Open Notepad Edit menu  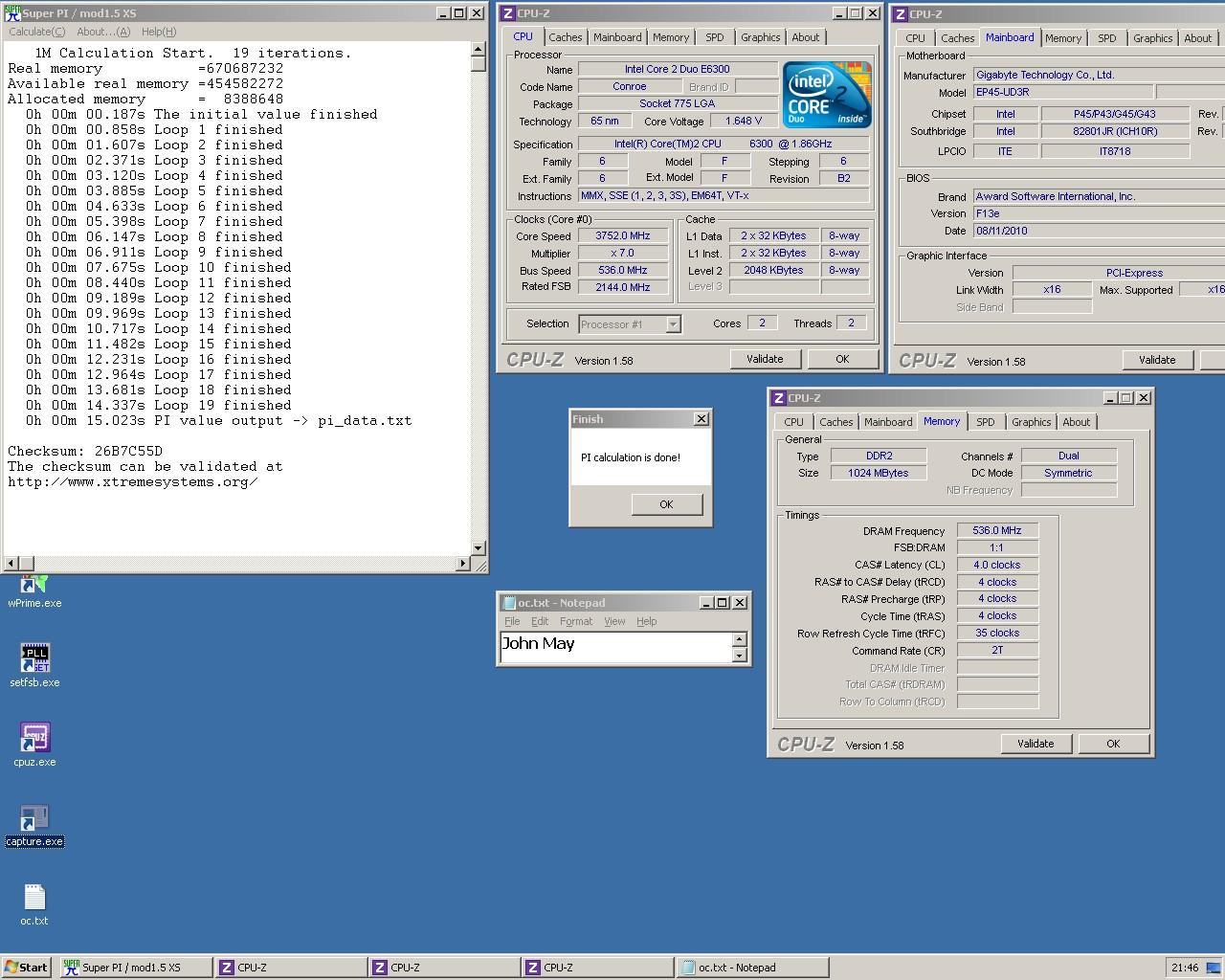[x=540, y=621]
